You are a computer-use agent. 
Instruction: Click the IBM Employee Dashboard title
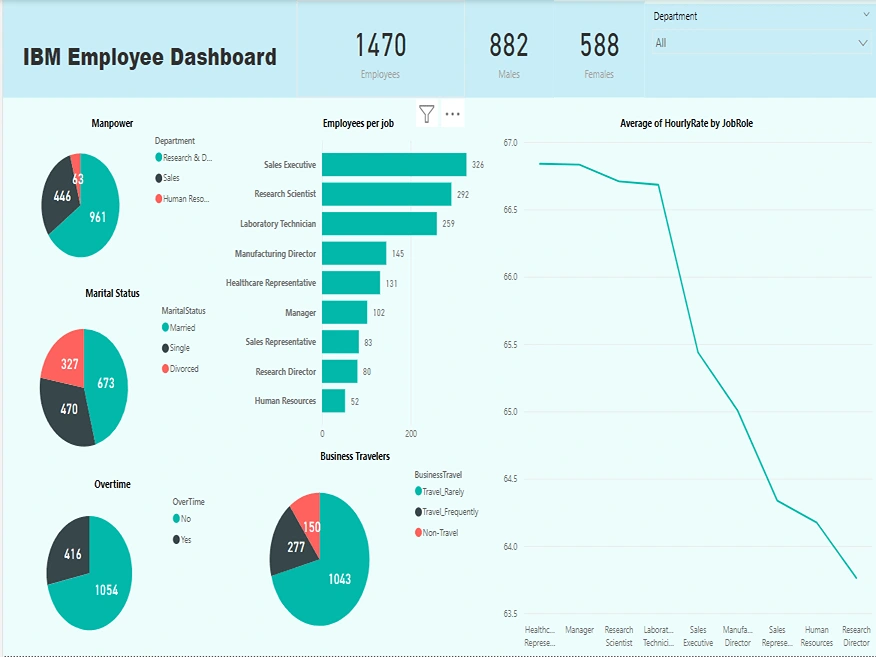150,57
